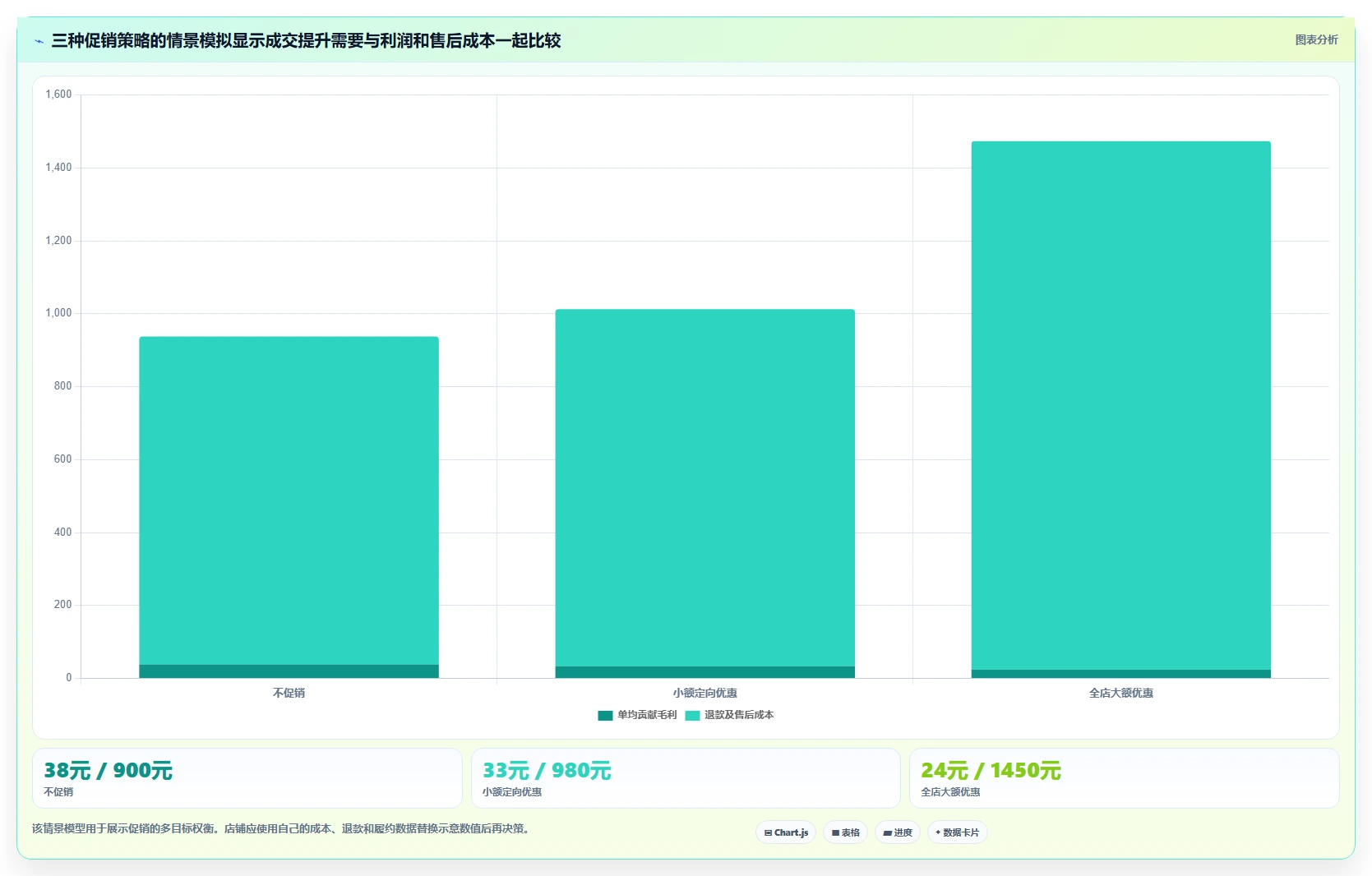Click the 不促销 x-axis label
This screenshot has width=1372, height=876.
pyautogui.click(x=289, y=693)
